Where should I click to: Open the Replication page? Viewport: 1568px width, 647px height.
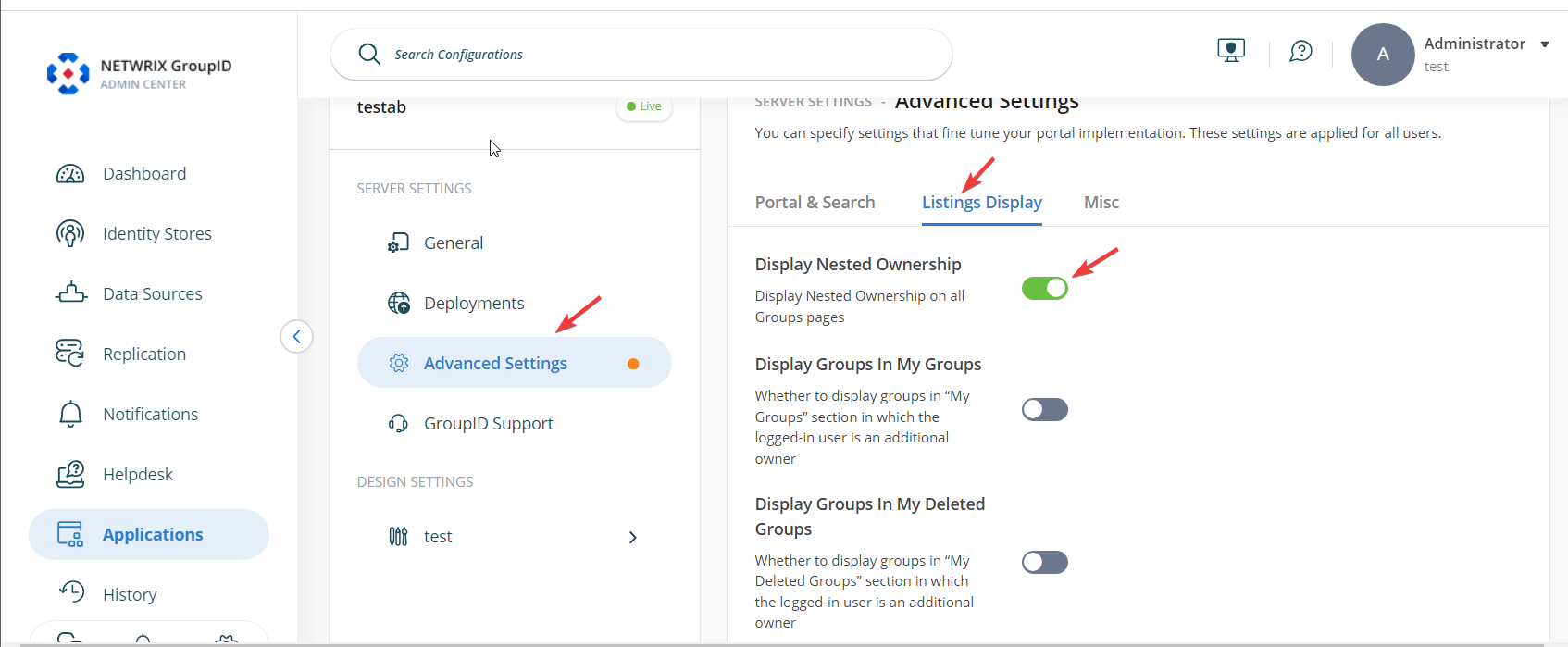[144, 354]
